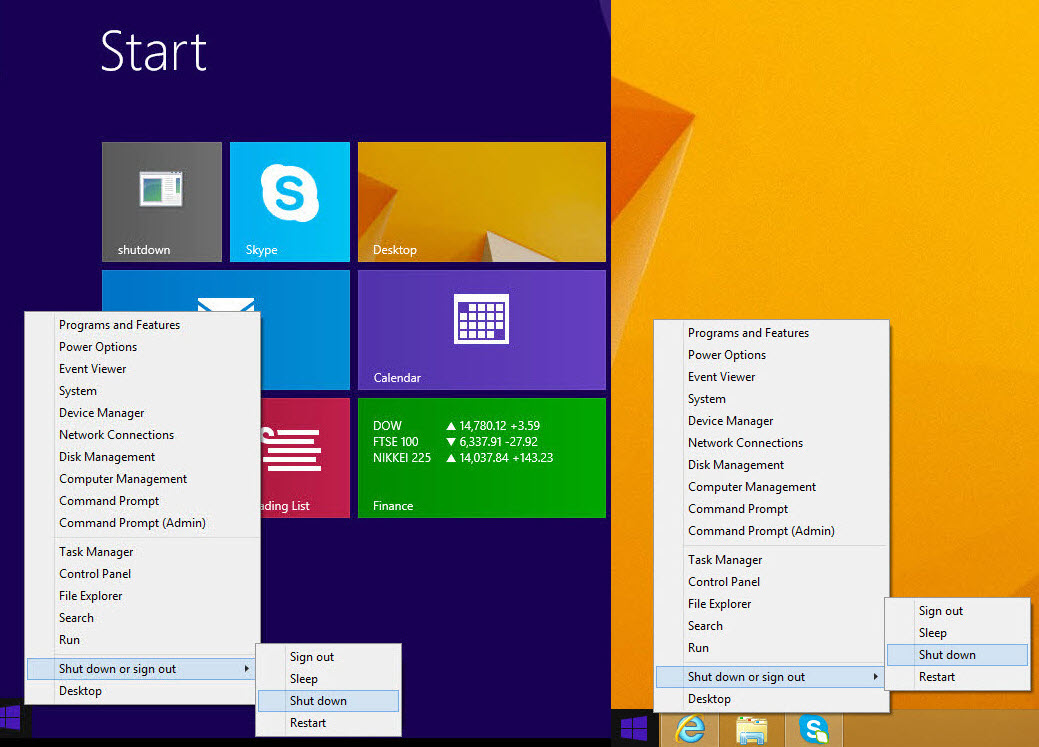The width and height of the screenshot is (1039, 747).
Task: Open Command Prompt (Admin) in Start screen menu
Action: point(132,523)
